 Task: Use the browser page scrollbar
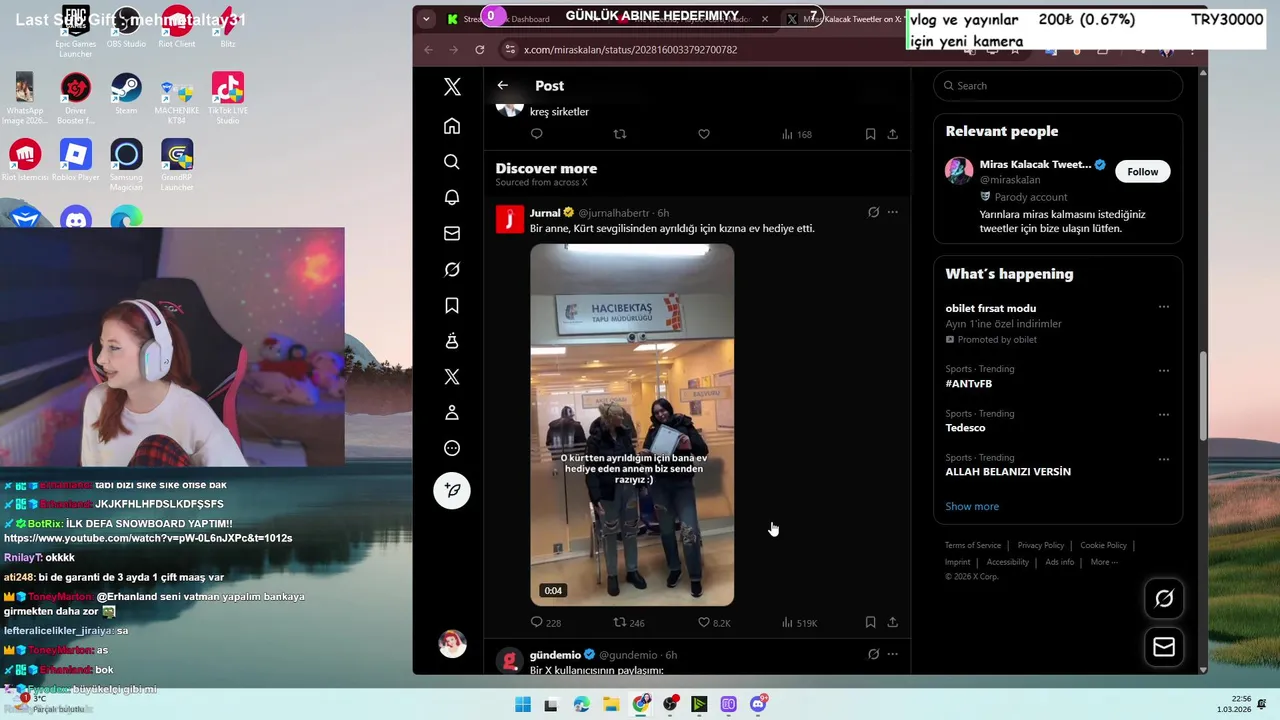(x=1203, y=395)
